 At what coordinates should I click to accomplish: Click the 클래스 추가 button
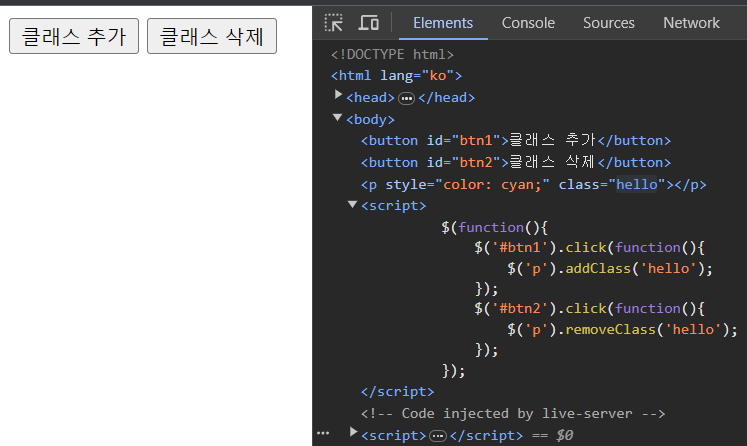click(x=74, y=36)
